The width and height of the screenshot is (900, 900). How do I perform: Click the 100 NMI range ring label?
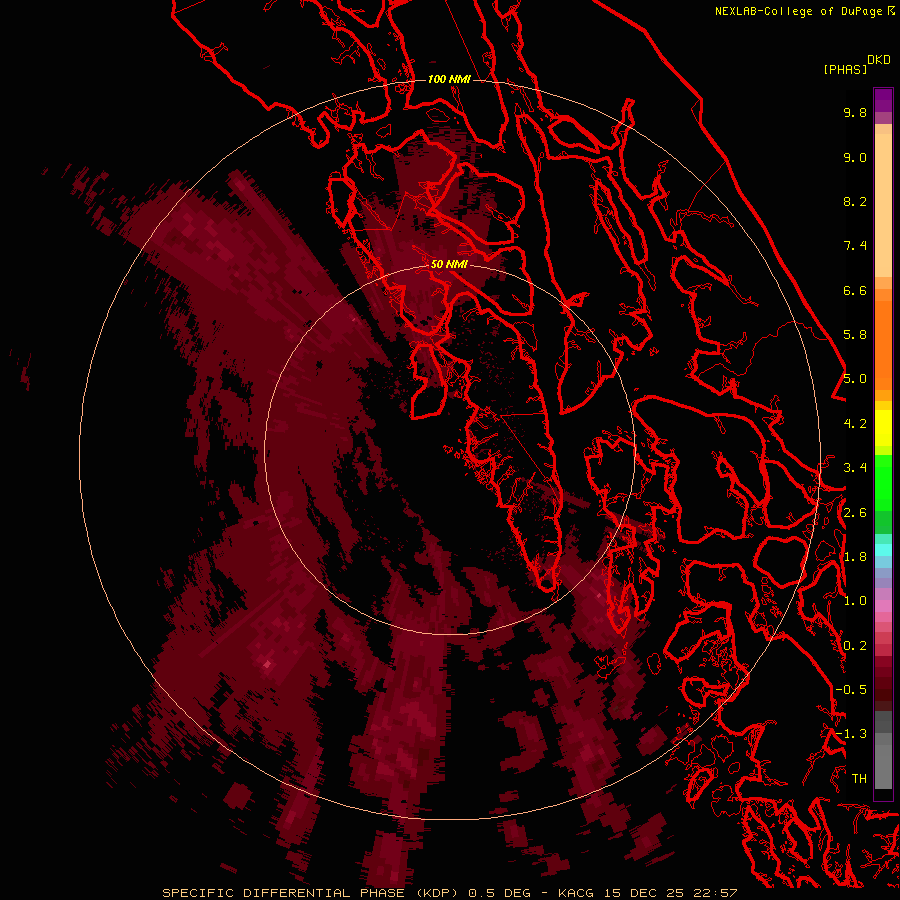pos(449,79)
